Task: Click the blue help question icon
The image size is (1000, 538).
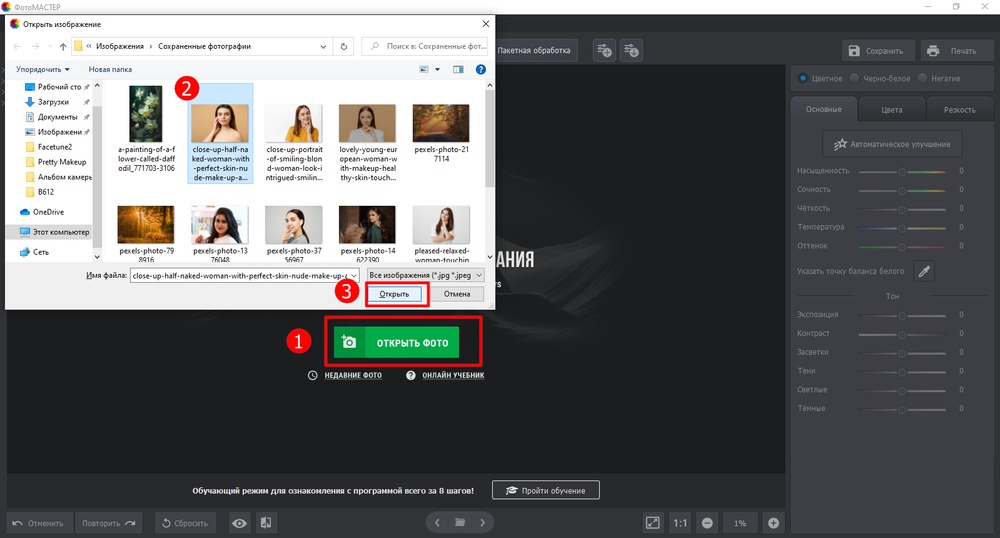Action: 481,69
